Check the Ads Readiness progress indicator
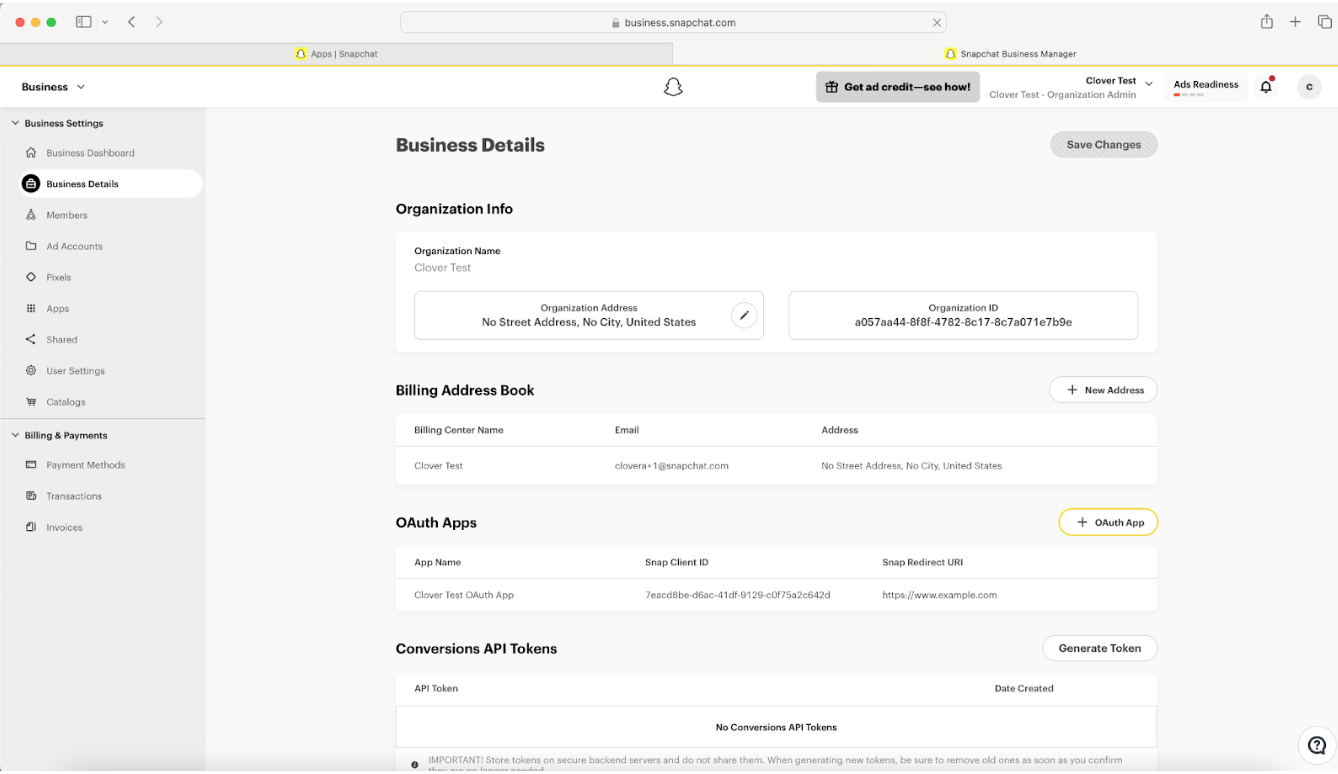This screenshot has width=1338, height=774. point(1205,84)
